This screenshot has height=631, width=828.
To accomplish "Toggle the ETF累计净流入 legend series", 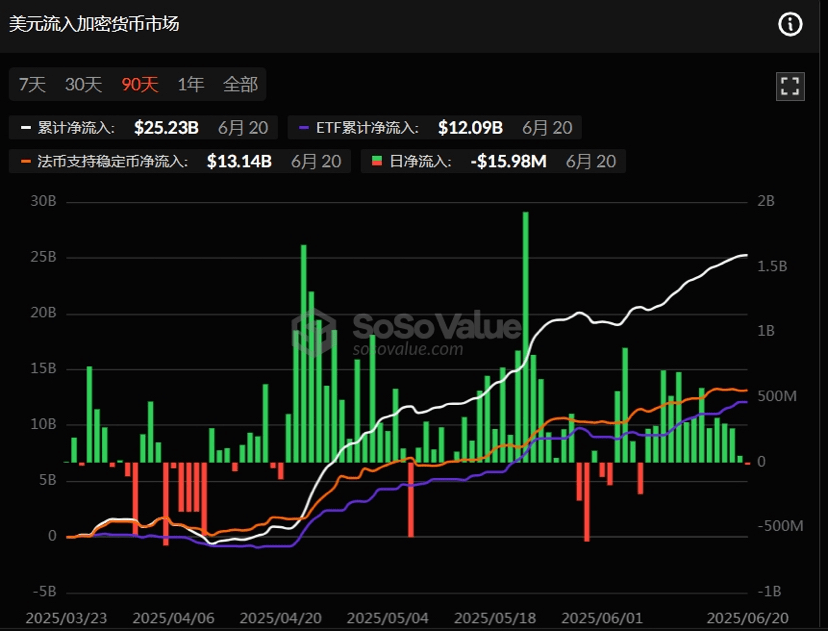I will [435, 128].
